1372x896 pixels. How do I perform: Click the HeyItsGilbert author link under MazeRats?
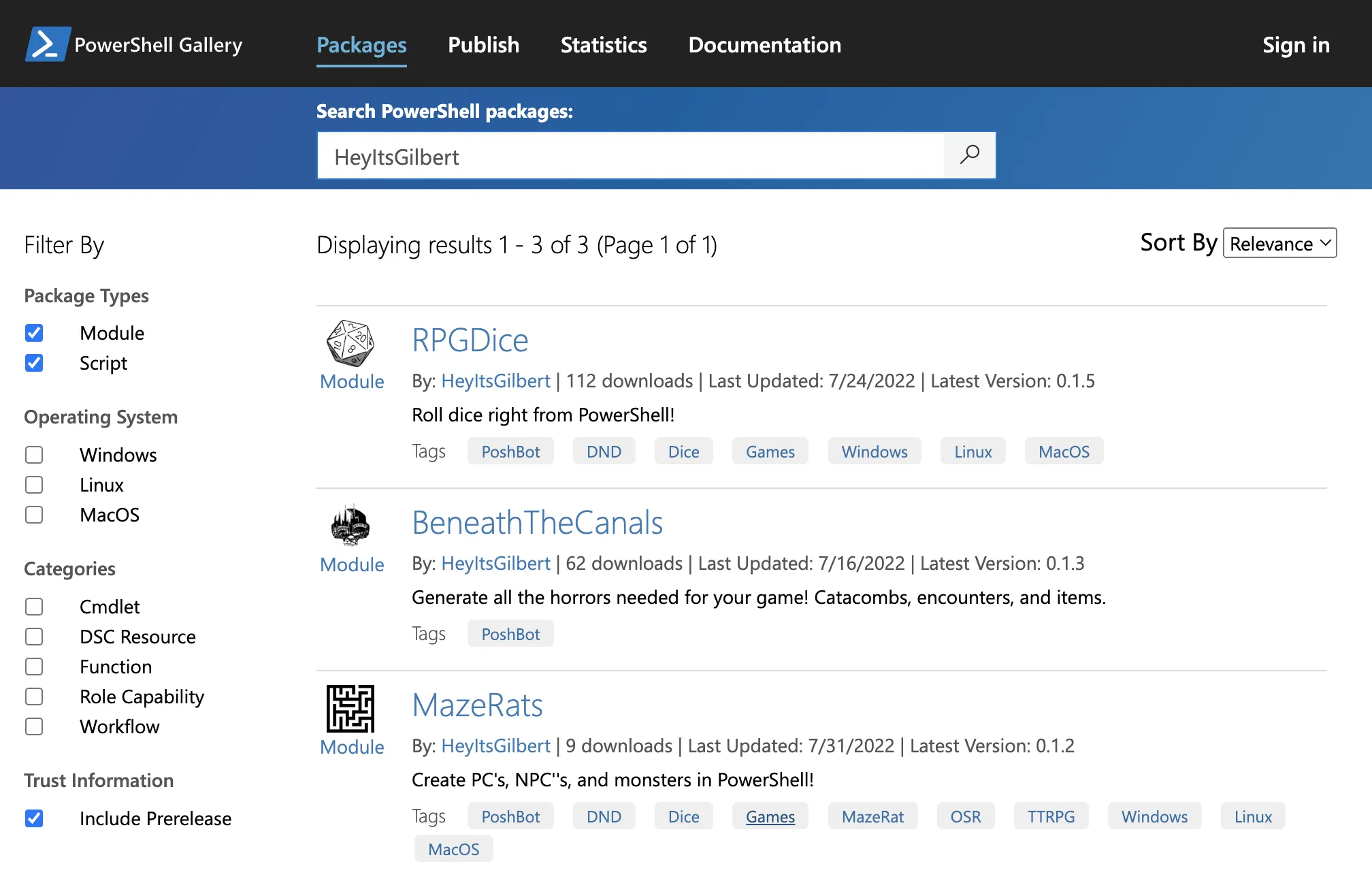495,746
